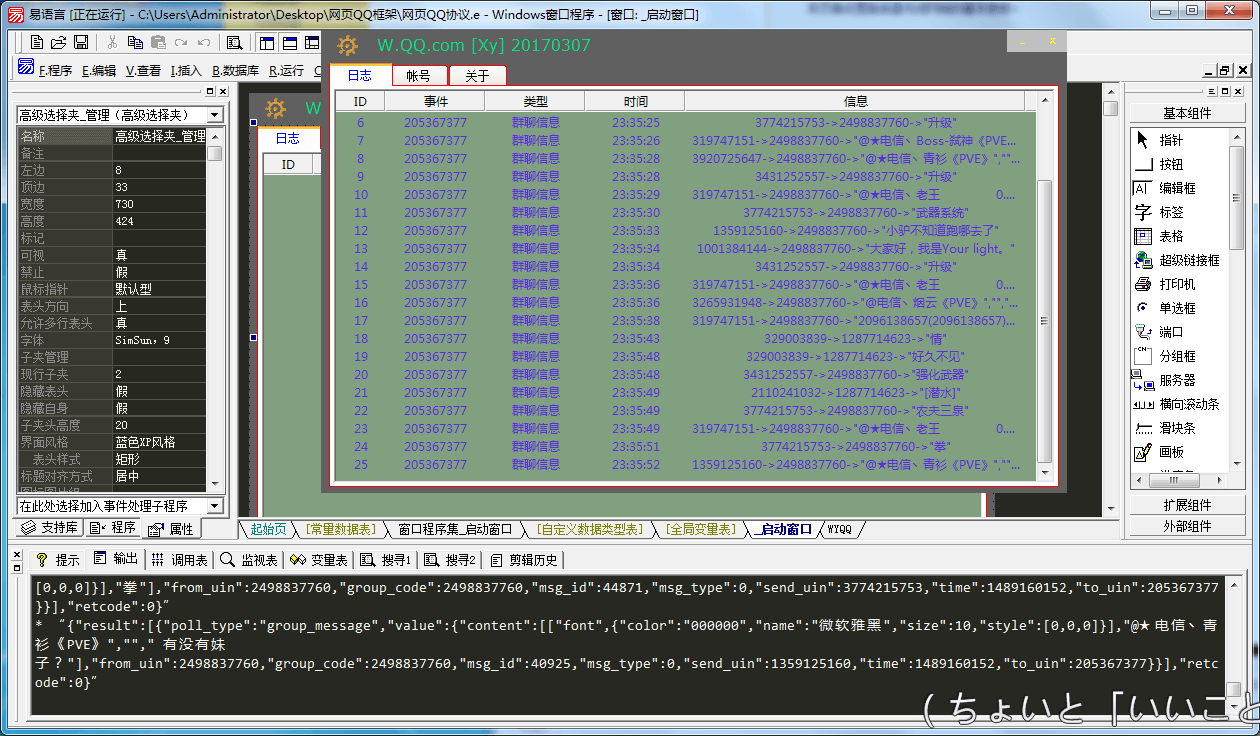The image size is (1260, 736).
Task: Click the 基本组件 button
Action: pos(1187,113)
